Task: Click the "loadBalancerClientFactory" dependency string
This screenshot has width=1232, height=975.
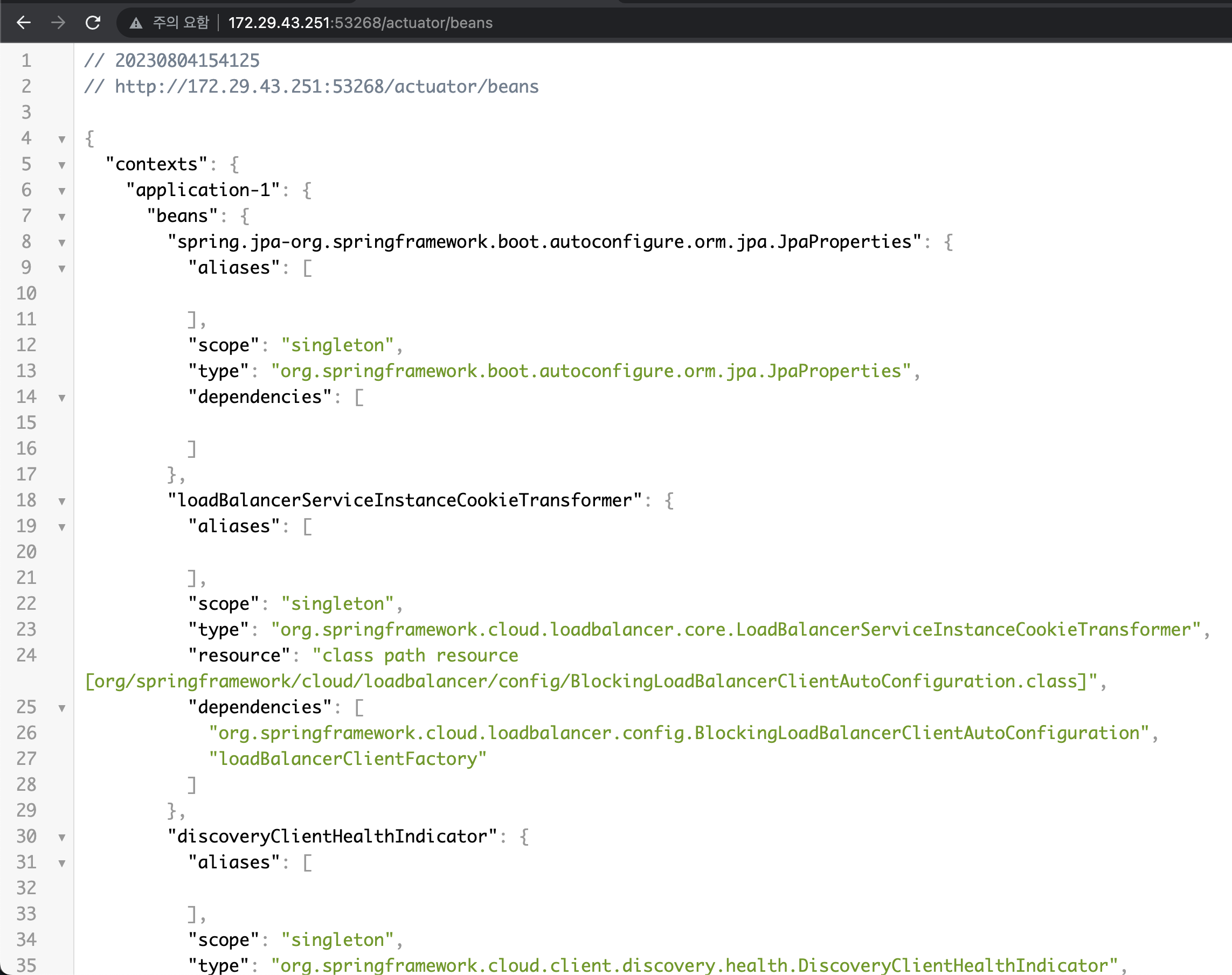Action: (x=347, y=759)
